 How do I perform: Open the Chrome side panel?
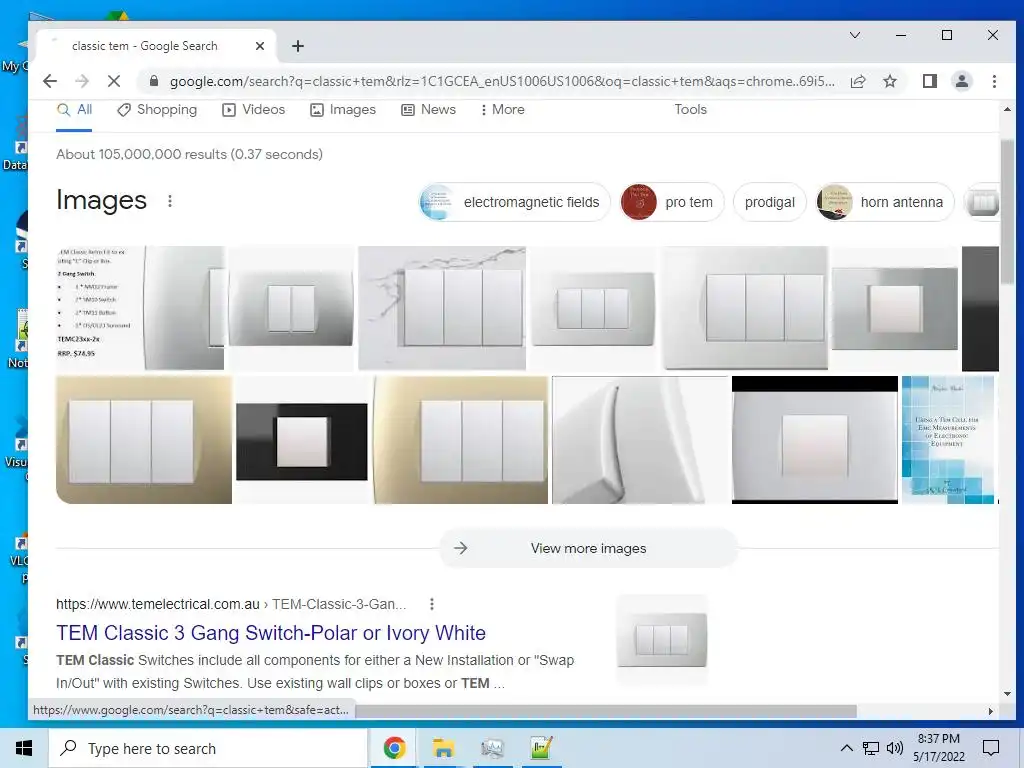point(930,81)
